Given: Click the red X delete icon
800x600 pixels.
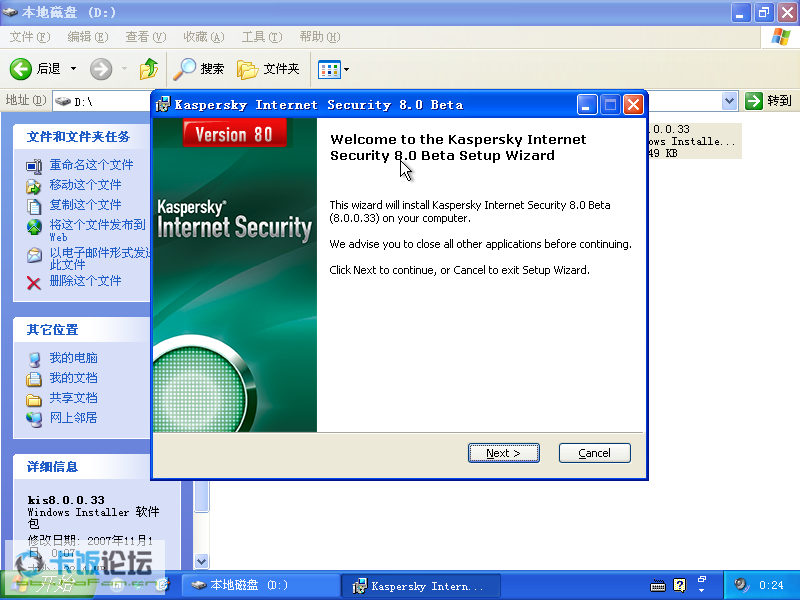Looking at the screenshot, I should 34,283.
